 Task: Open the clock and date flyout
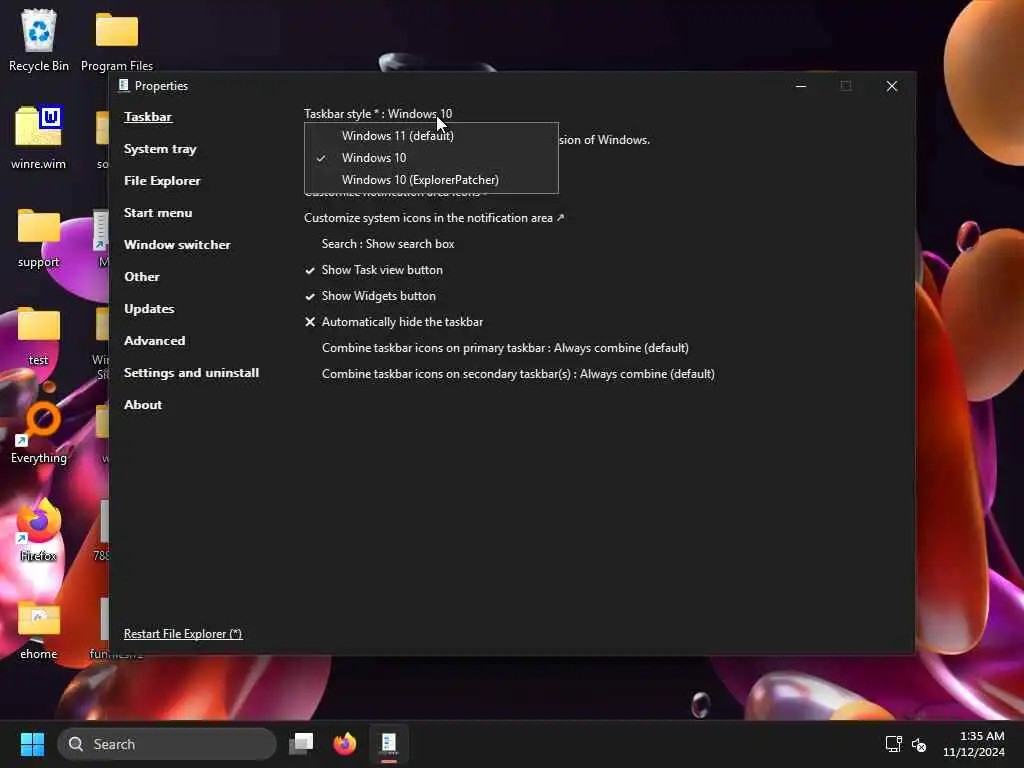974,744
